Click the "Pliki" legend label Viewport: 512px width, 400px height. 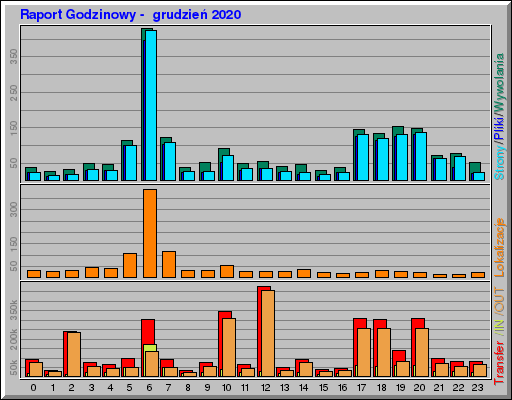click(x=499, y=128)
